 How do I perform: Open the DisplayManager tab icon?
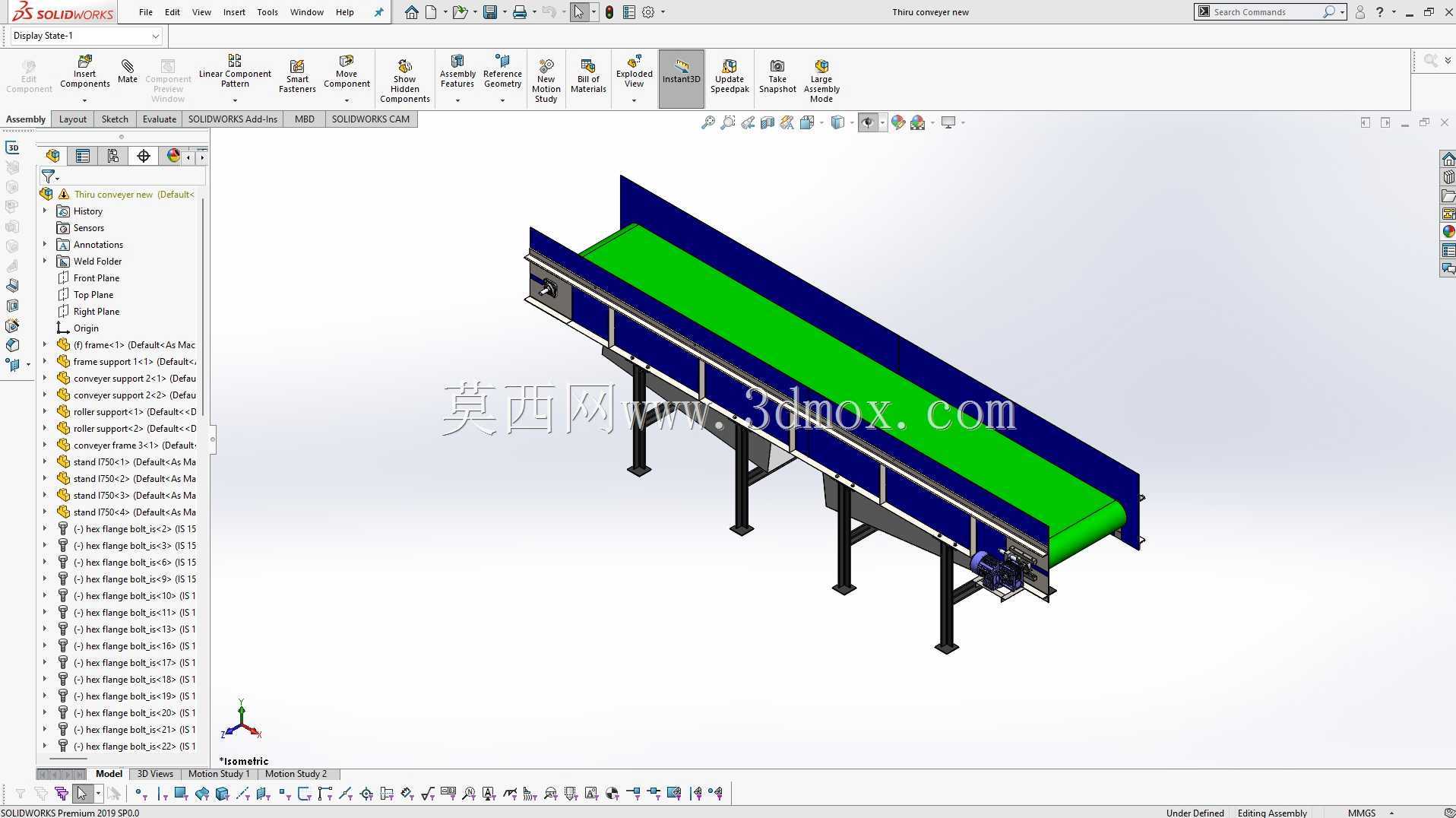click(174, 156)
